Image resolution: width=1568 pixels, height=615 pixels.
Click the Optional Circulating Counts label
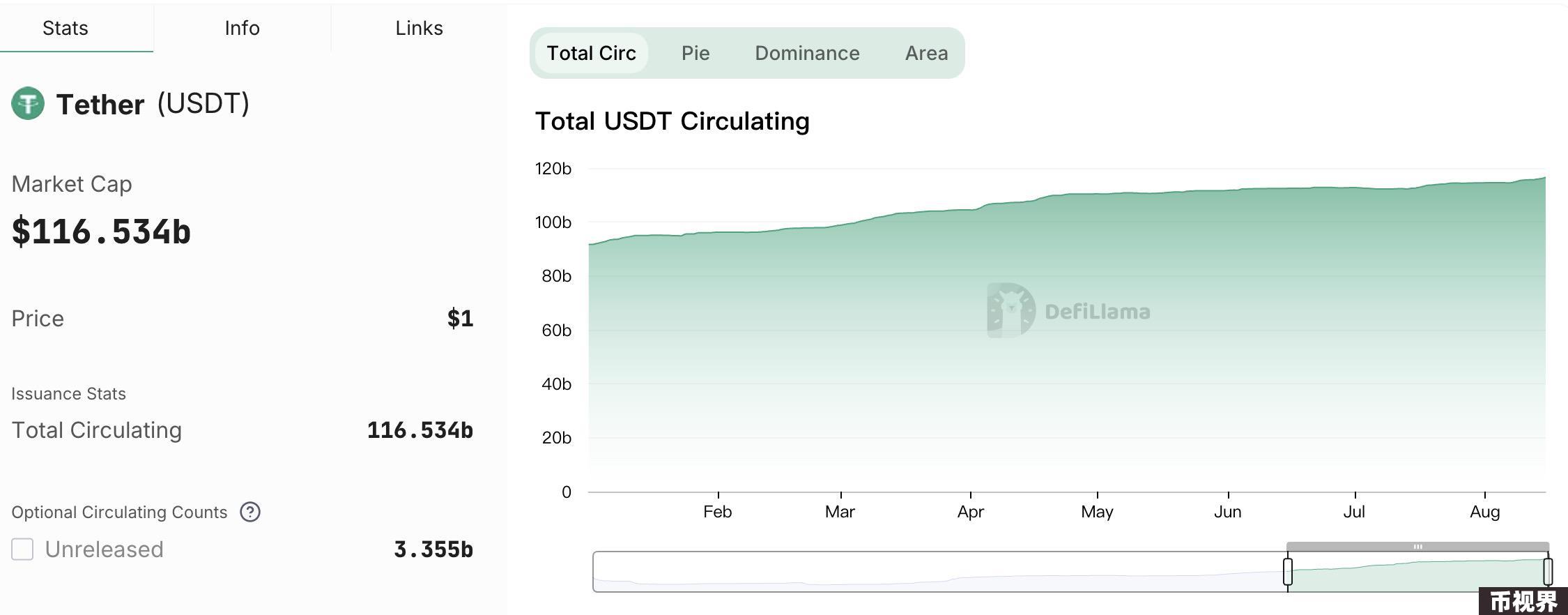coord(119,512)
